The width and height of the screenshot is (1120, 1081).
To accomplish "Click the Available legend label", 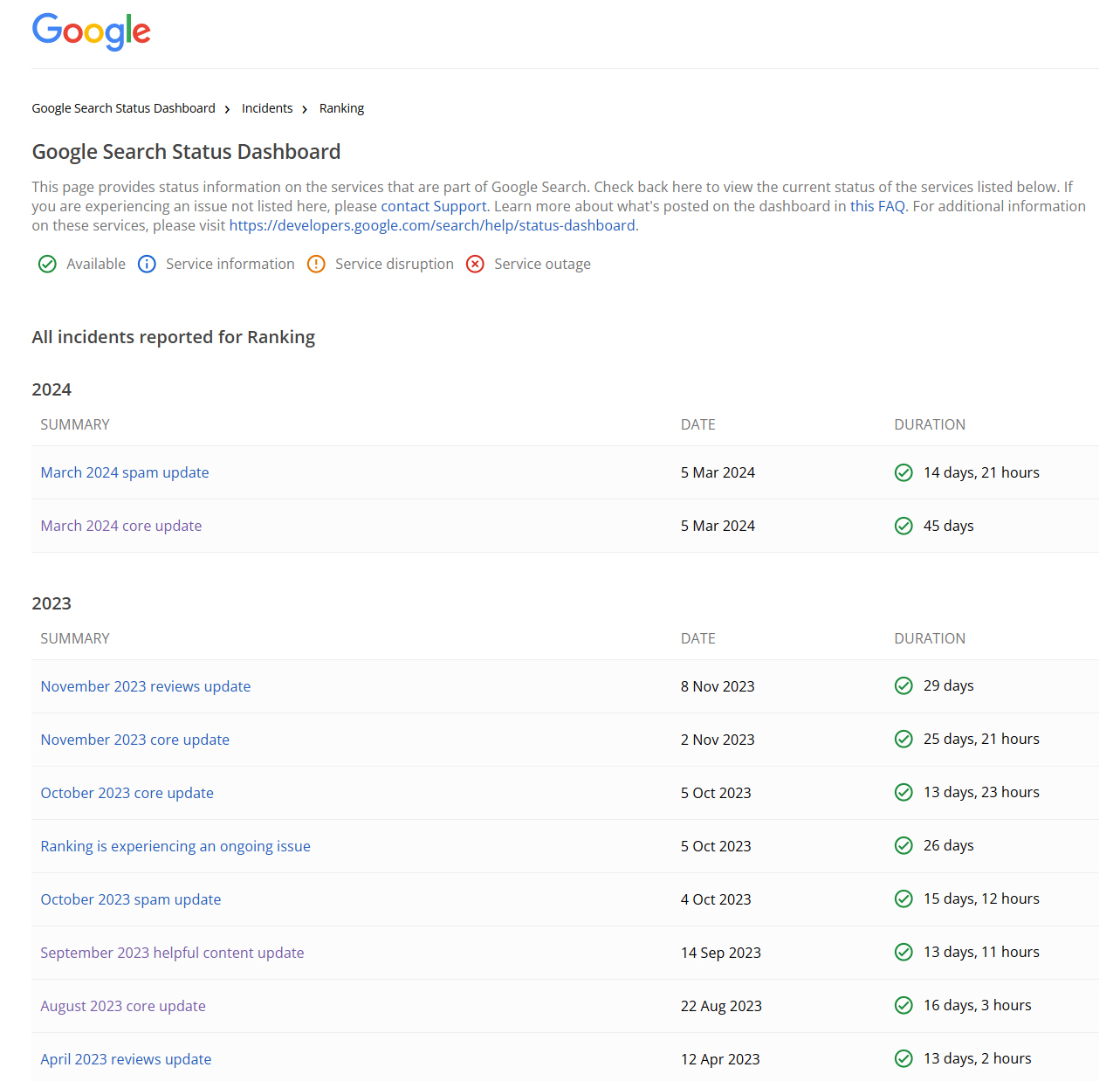I will pos(96,264).
